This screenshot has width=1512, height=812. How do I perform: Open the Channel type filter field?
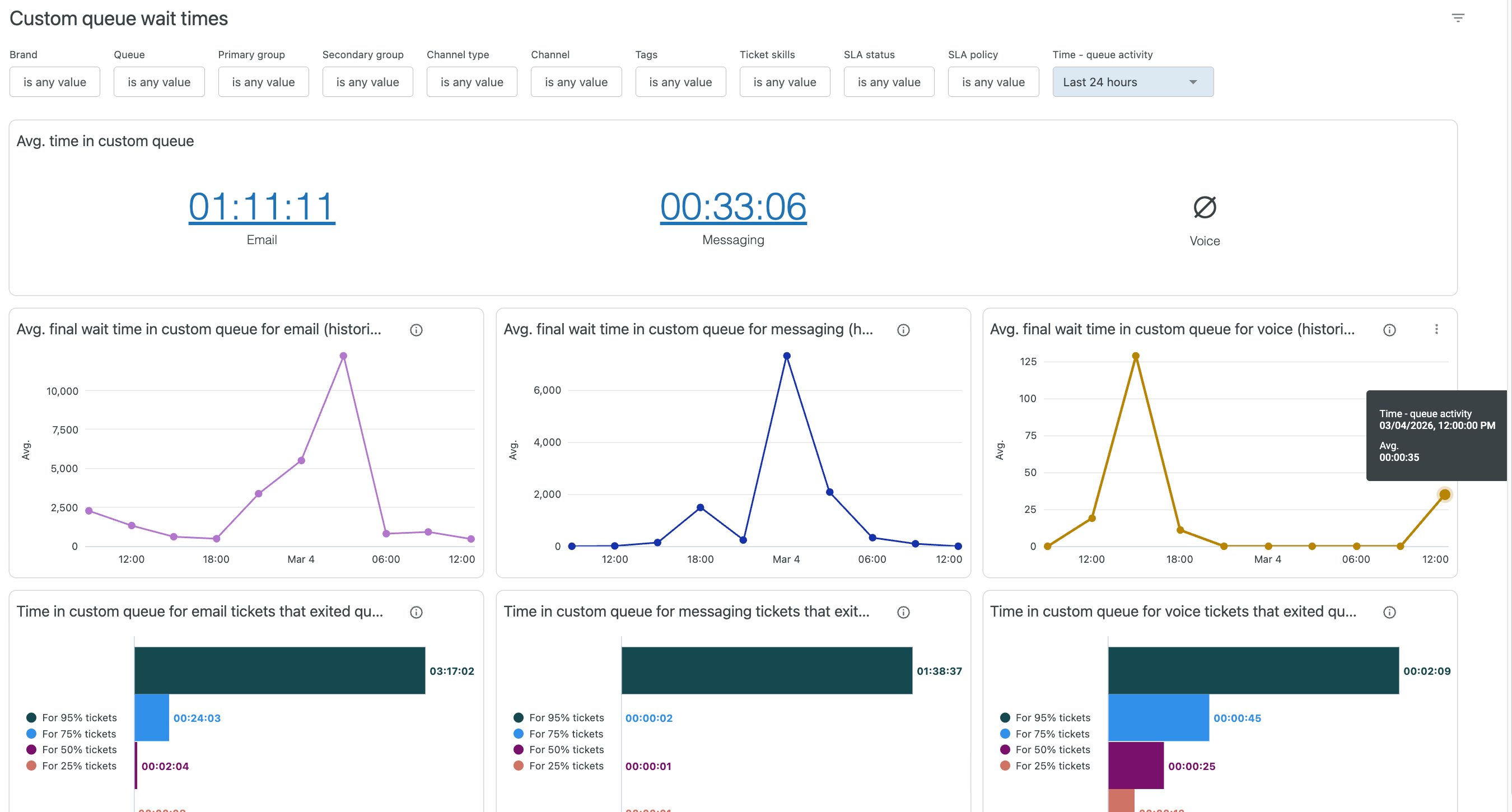[x=472, y=82]
